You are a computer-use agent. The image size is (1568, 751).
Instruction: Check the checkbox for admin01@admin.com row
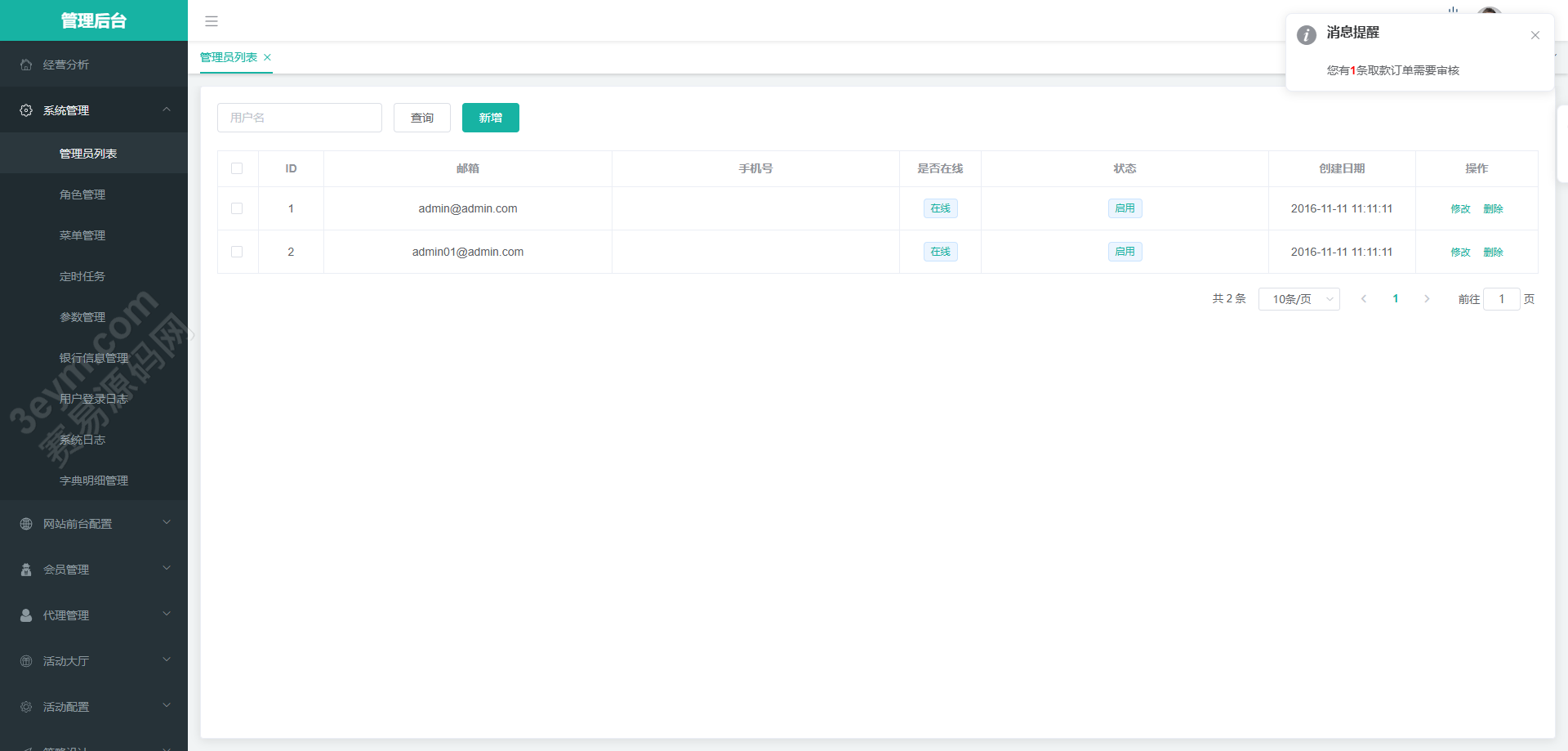point(237,252)
